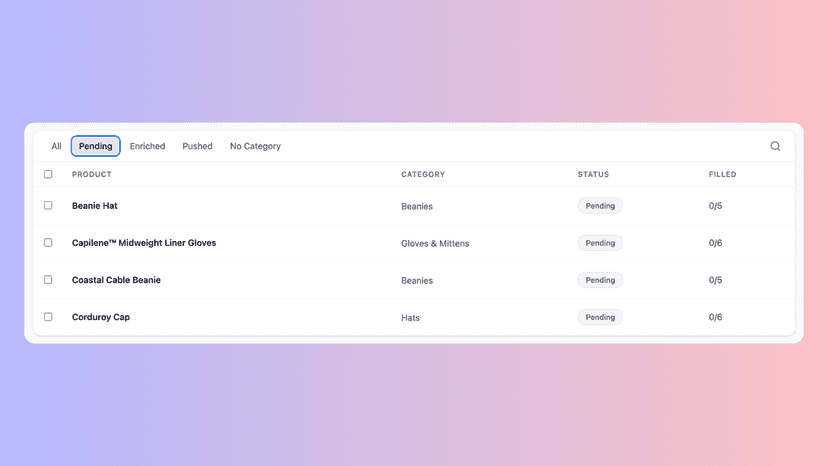
Task: Click Pending badge for Coastal Cable Beanie
Action: 600,280
